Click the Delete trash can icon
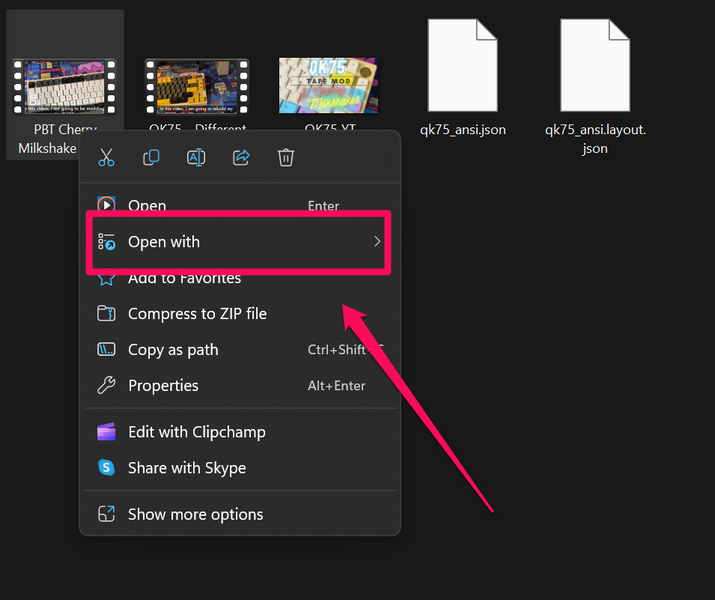 pos(286,158)
